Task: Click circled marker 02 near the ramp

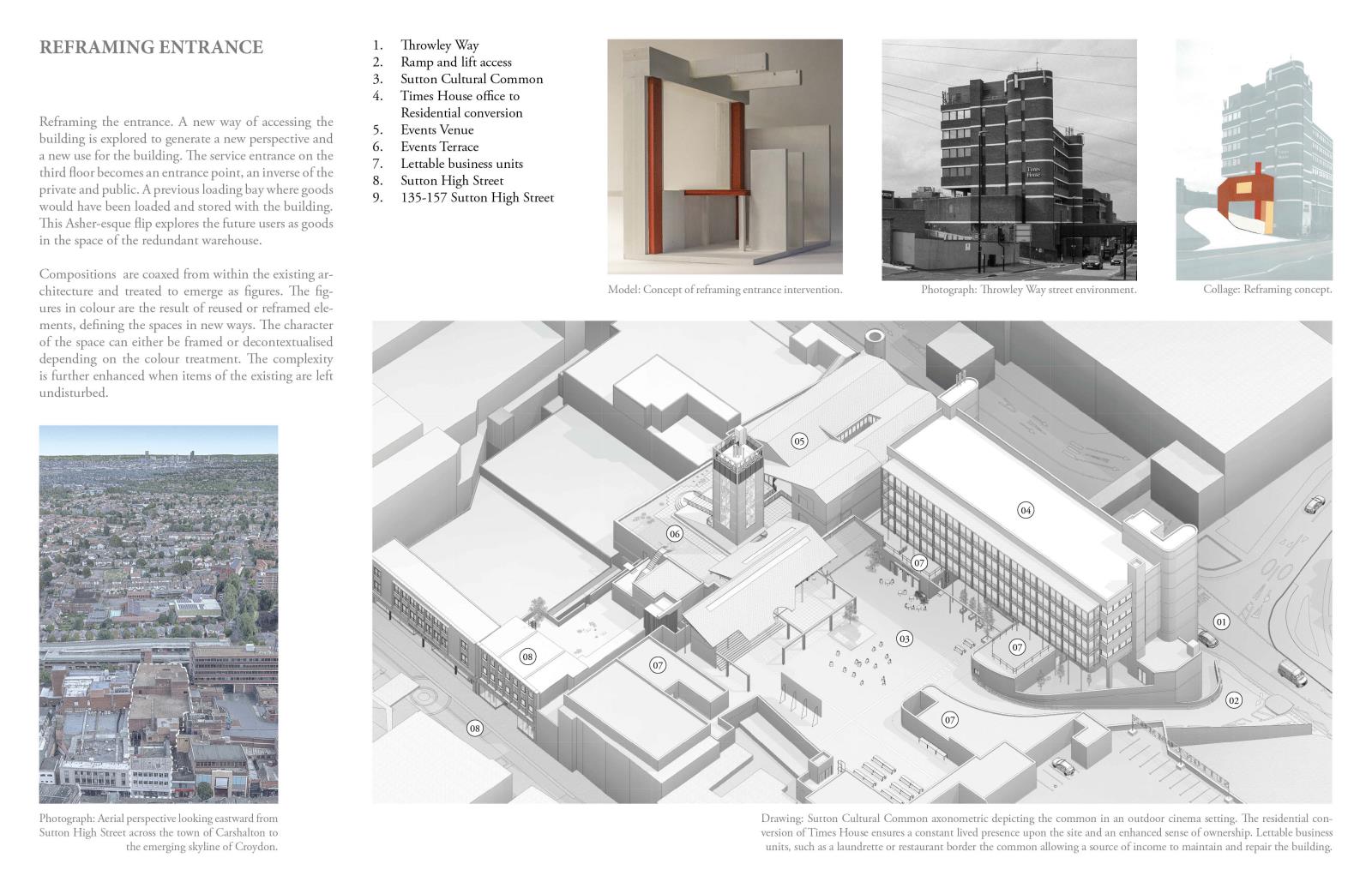Action: (x=1233, y=700)
